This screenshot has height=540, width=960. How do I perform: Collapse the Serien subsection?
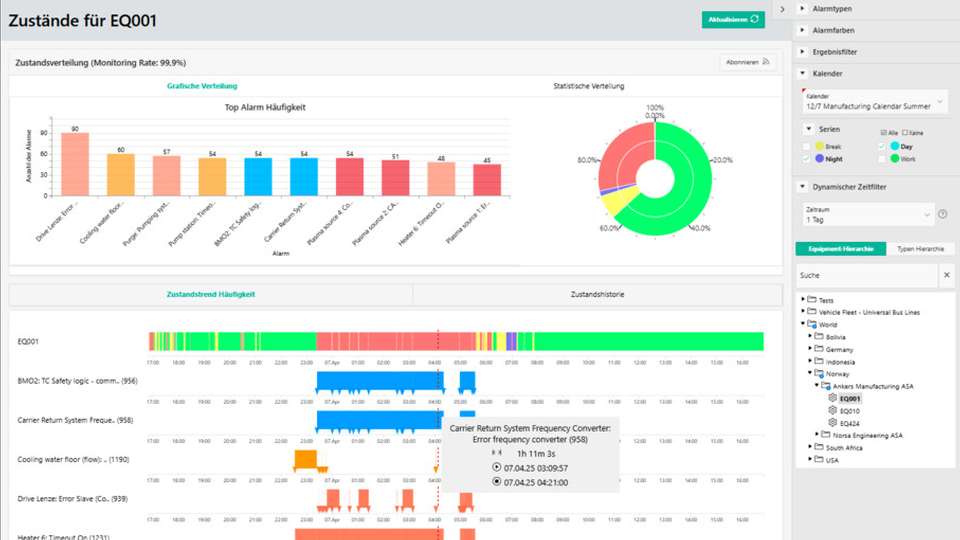pyautogui.click(x=809, y=129)
